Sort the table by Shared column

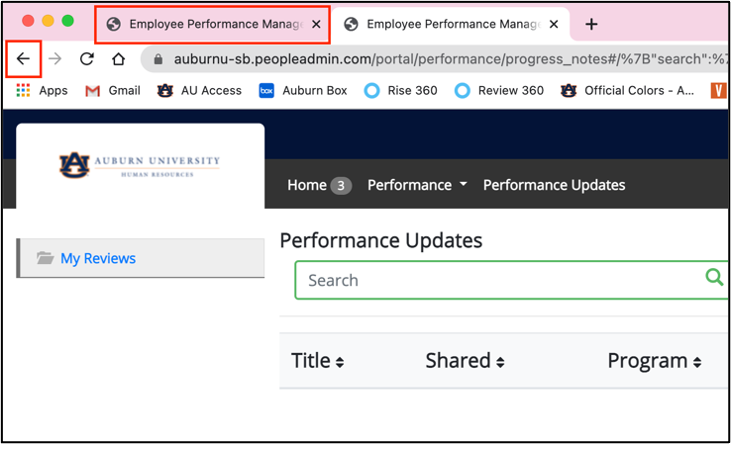coord(465,361)
